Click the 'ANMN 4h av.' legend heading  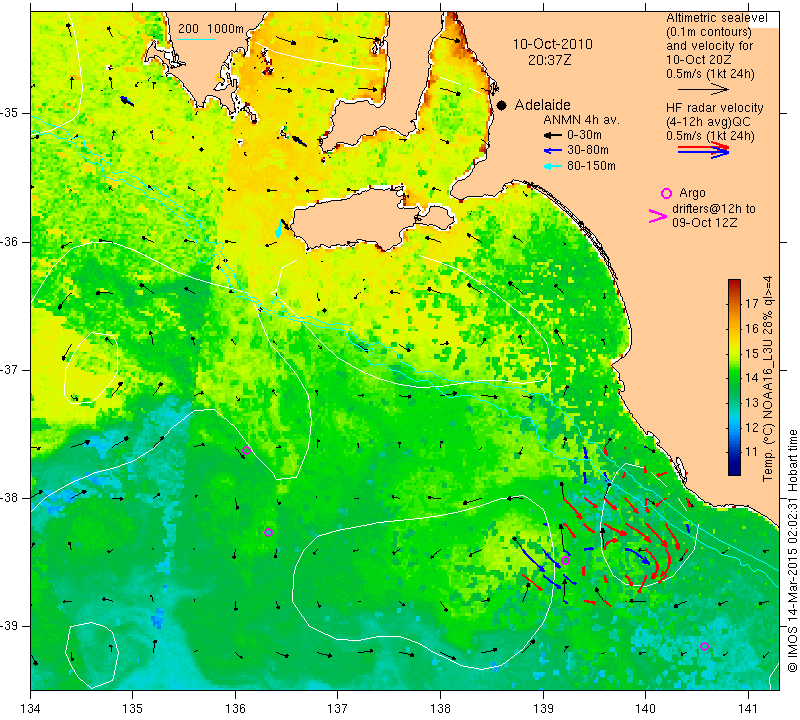[x=581, y=120]
